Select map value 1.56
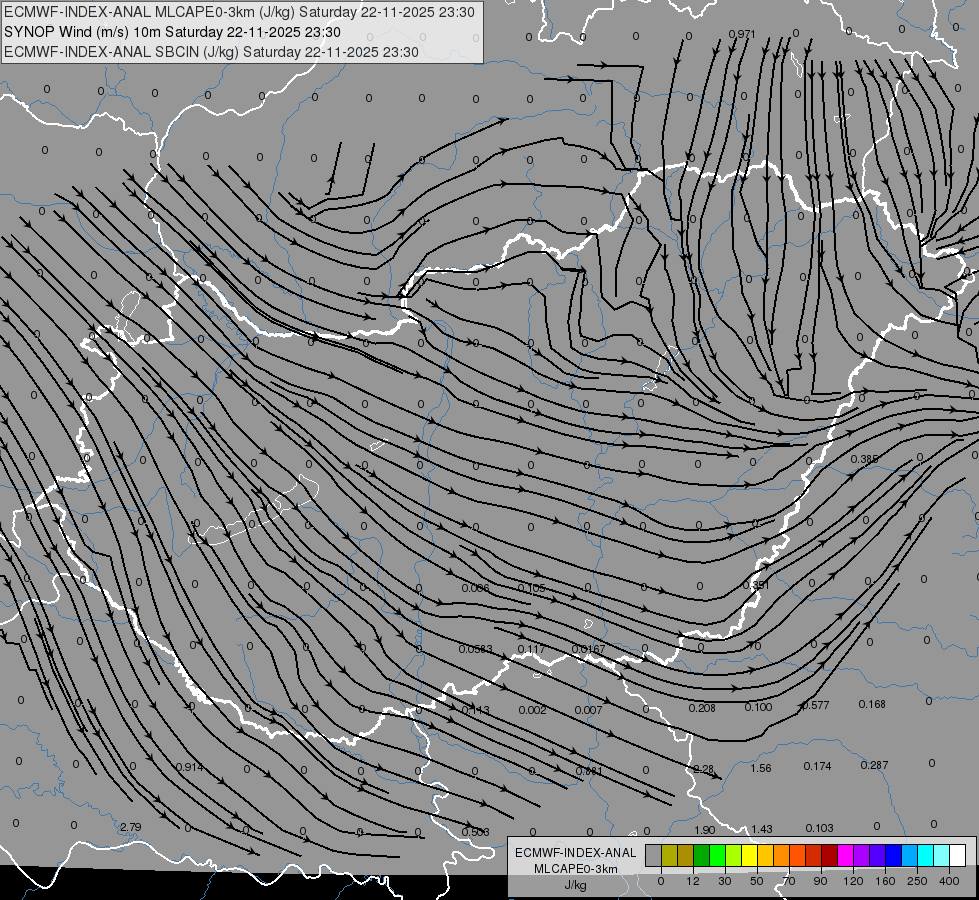 (760, 768)
